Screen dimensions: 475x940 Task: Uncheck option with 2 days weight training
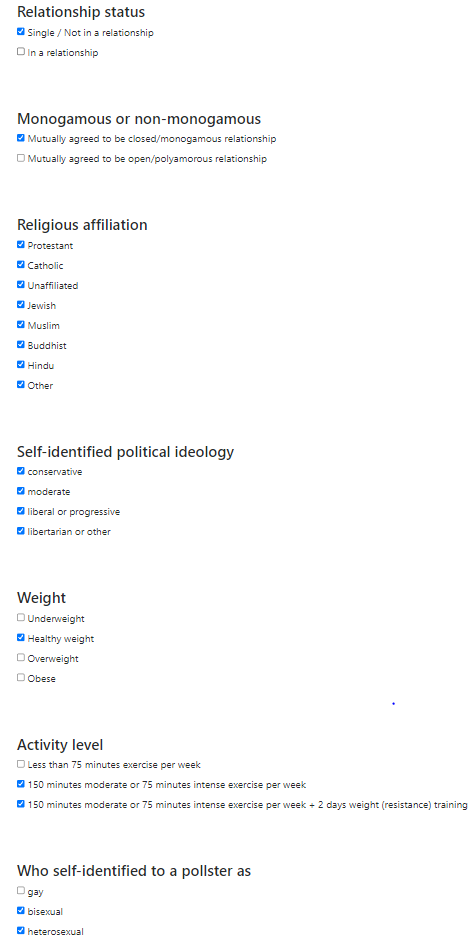point(21,804)
